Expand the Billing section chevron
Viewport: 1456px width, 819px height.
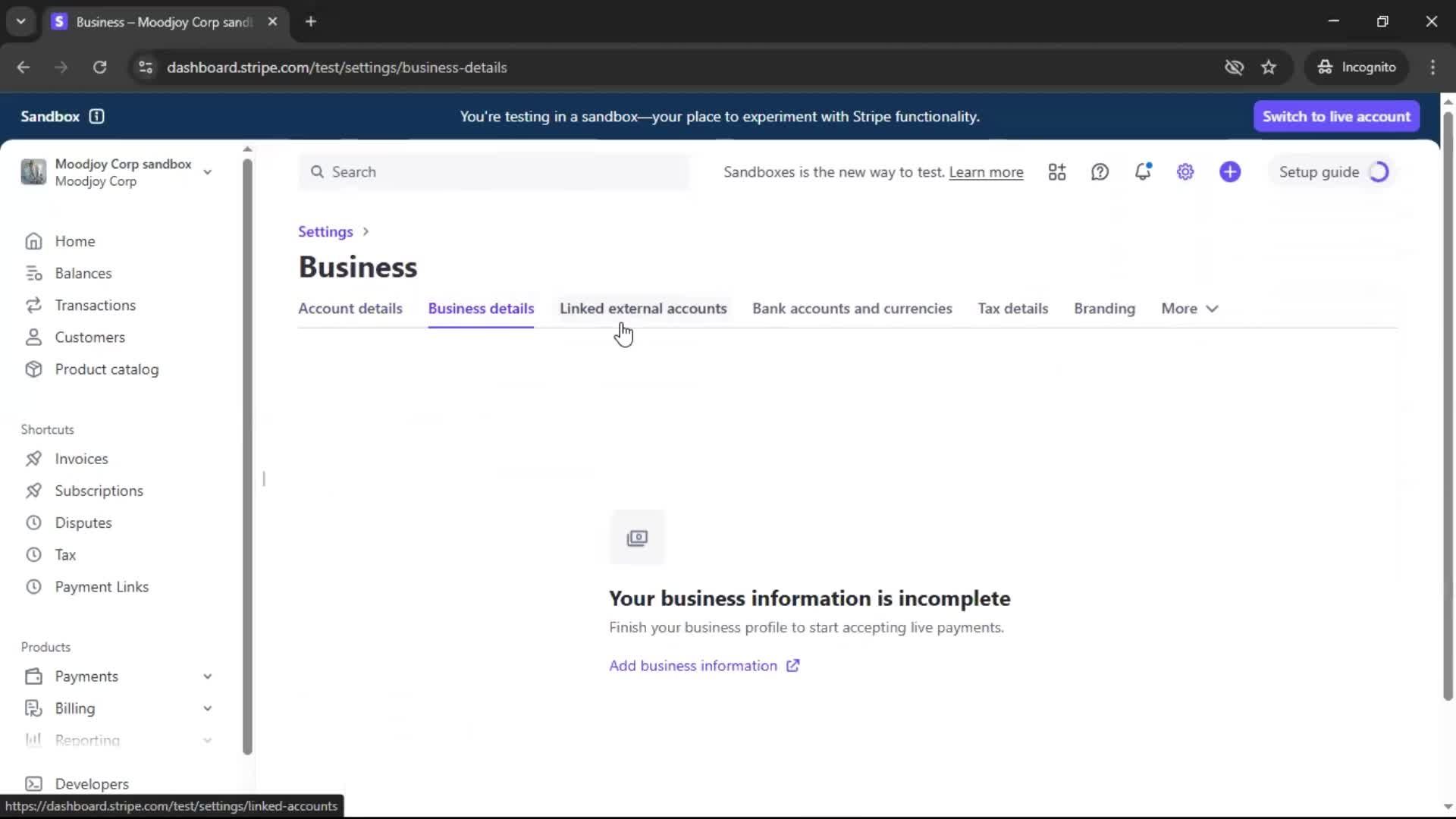(x=207, y=708)
